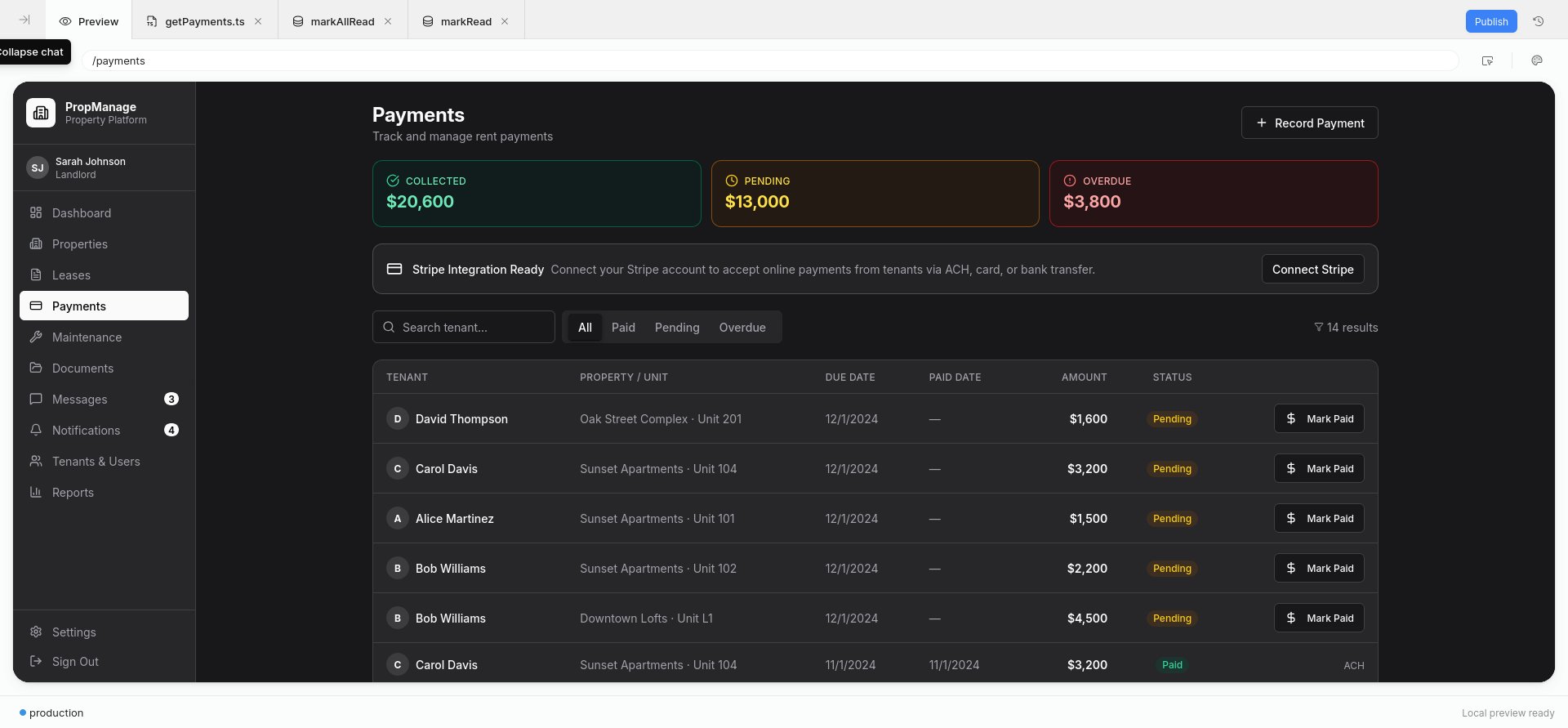Click the collapse chat arrow icon

click(24, 20)
